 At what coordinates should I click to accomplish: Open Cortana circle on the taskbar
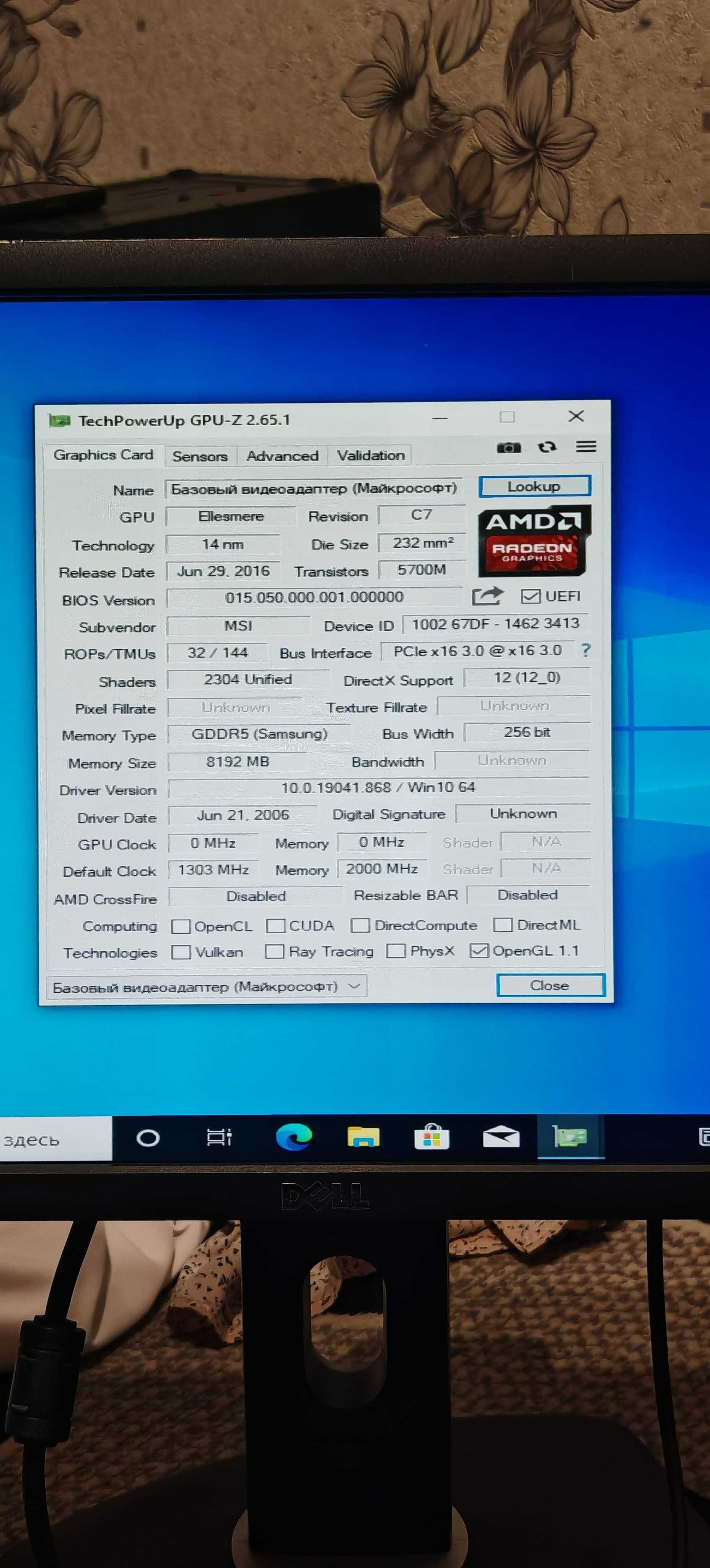pos(148,1138)
